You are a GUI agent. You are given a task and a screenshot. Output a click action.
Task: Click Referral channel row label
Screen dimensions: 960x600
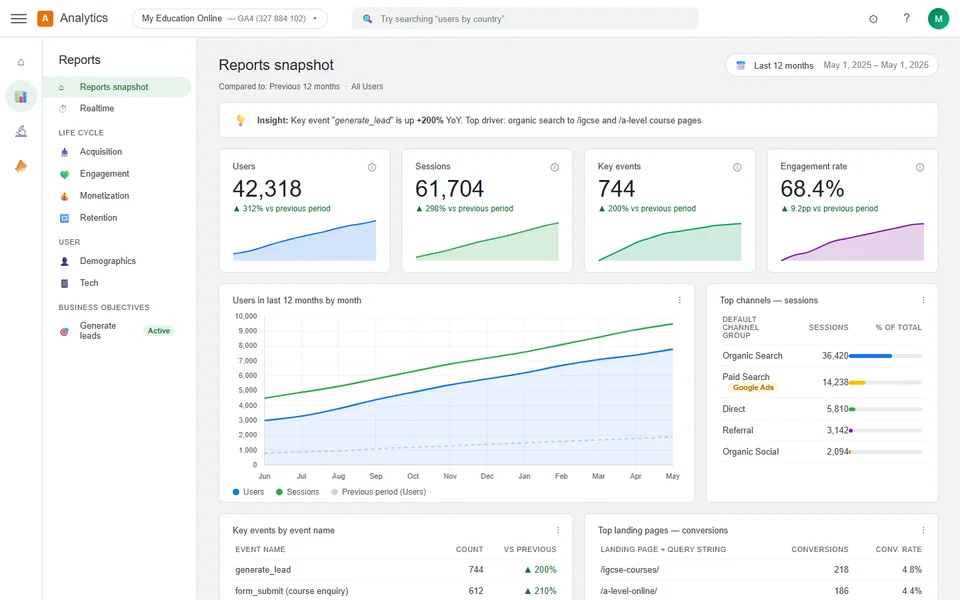point(738,430)
